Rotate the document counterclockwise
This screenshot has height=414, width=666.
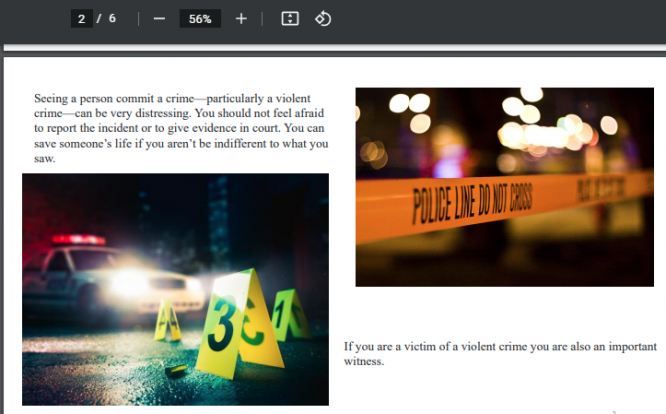[x=323, y=19]
